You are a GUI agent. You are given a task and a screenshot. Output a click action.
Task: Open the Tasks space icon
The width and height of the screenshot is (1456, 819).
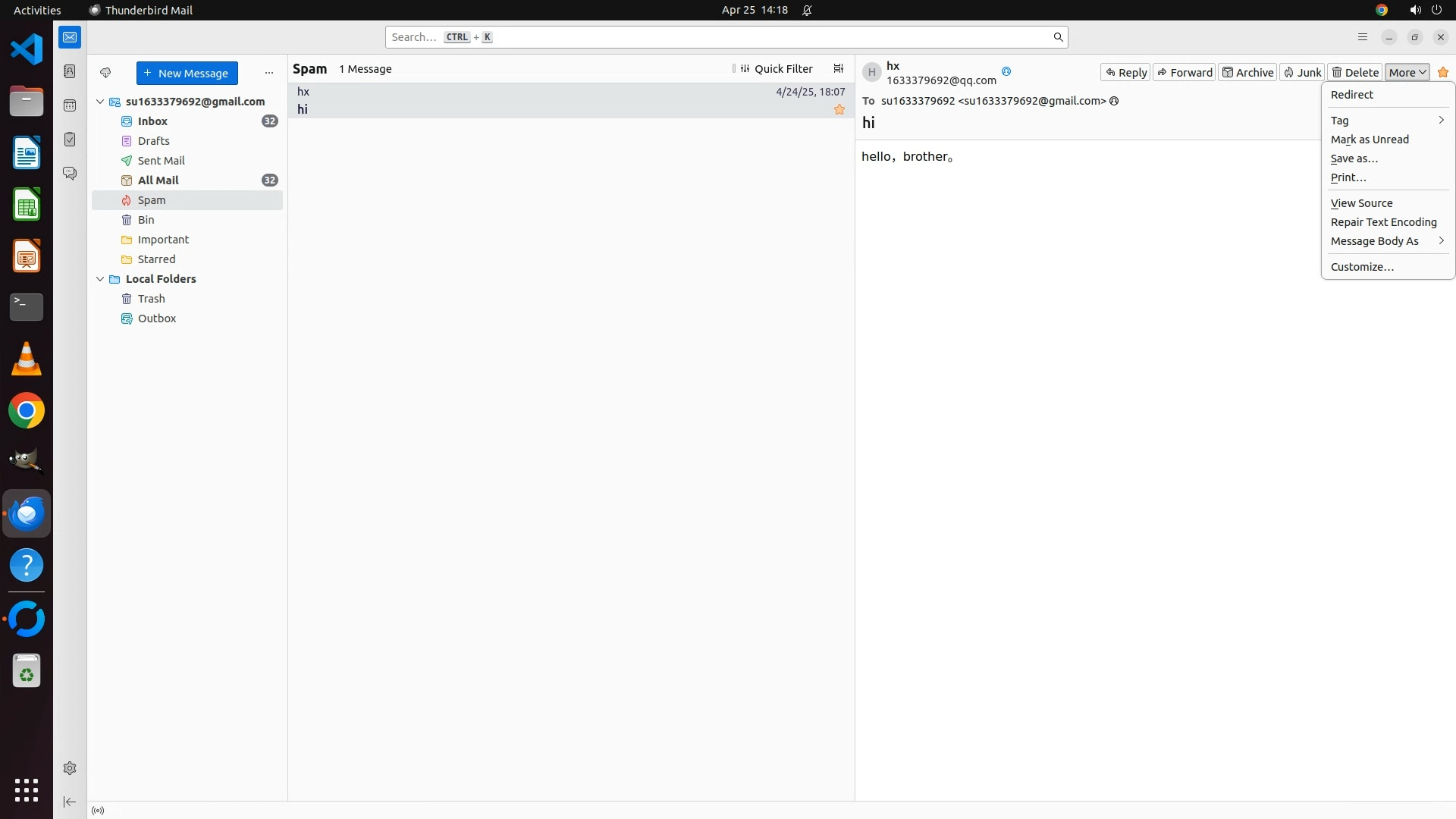pyautogui.click(x=70, y=140)
